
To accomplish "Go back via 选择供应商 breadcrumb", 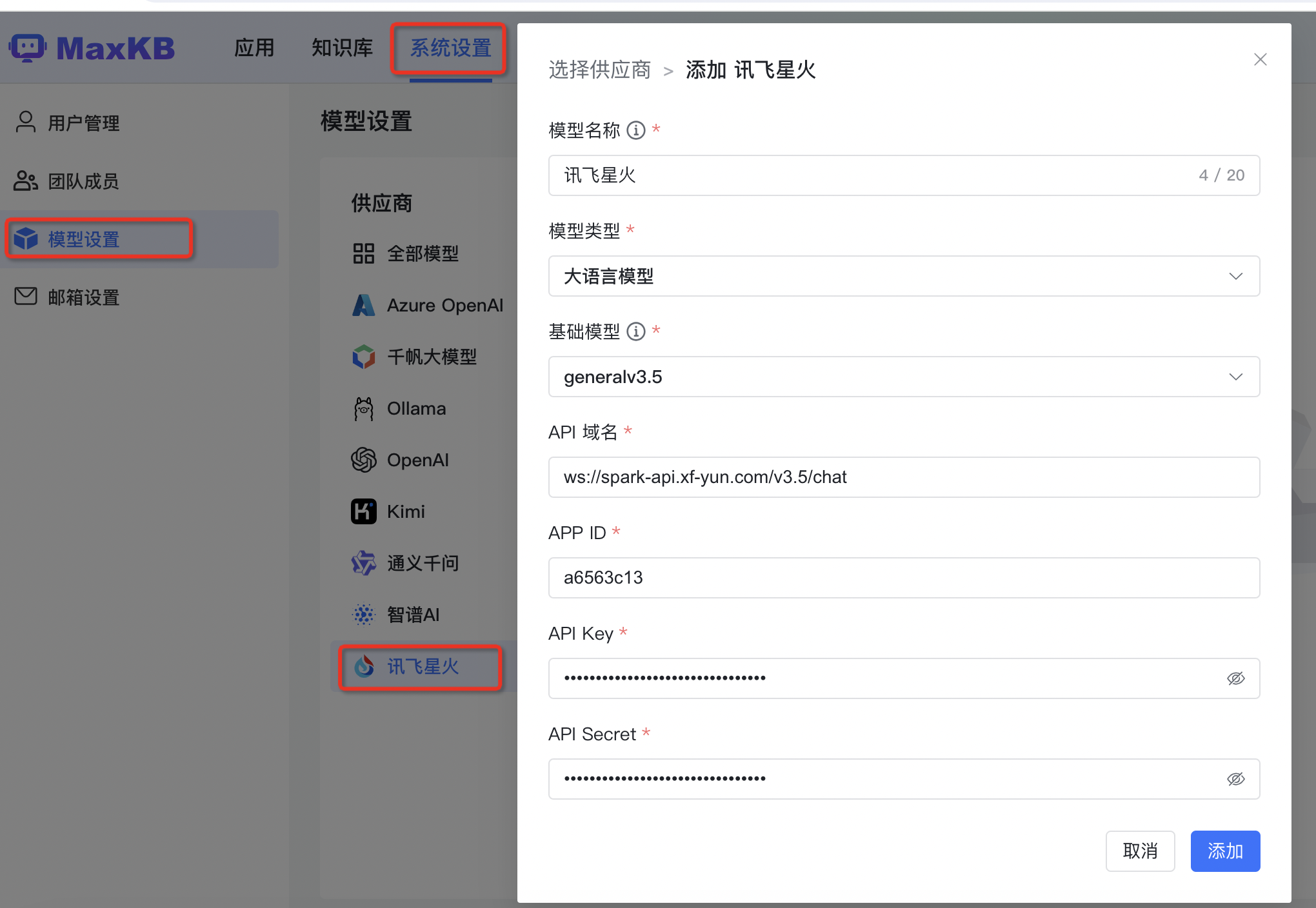I will [x=599, y=70].
